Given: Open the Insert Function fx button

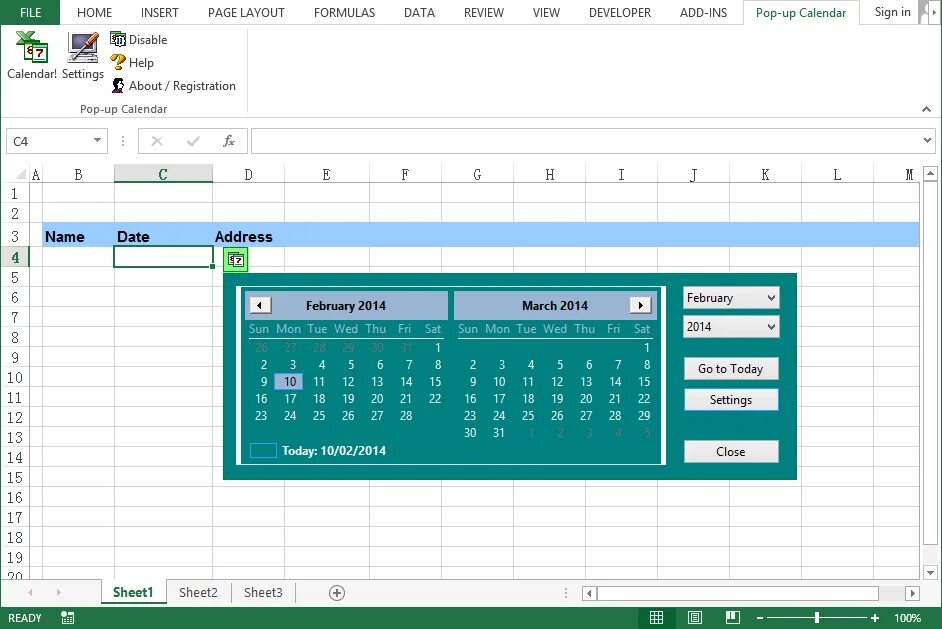Looking at the screenshot, I should [x=229, y=141].
